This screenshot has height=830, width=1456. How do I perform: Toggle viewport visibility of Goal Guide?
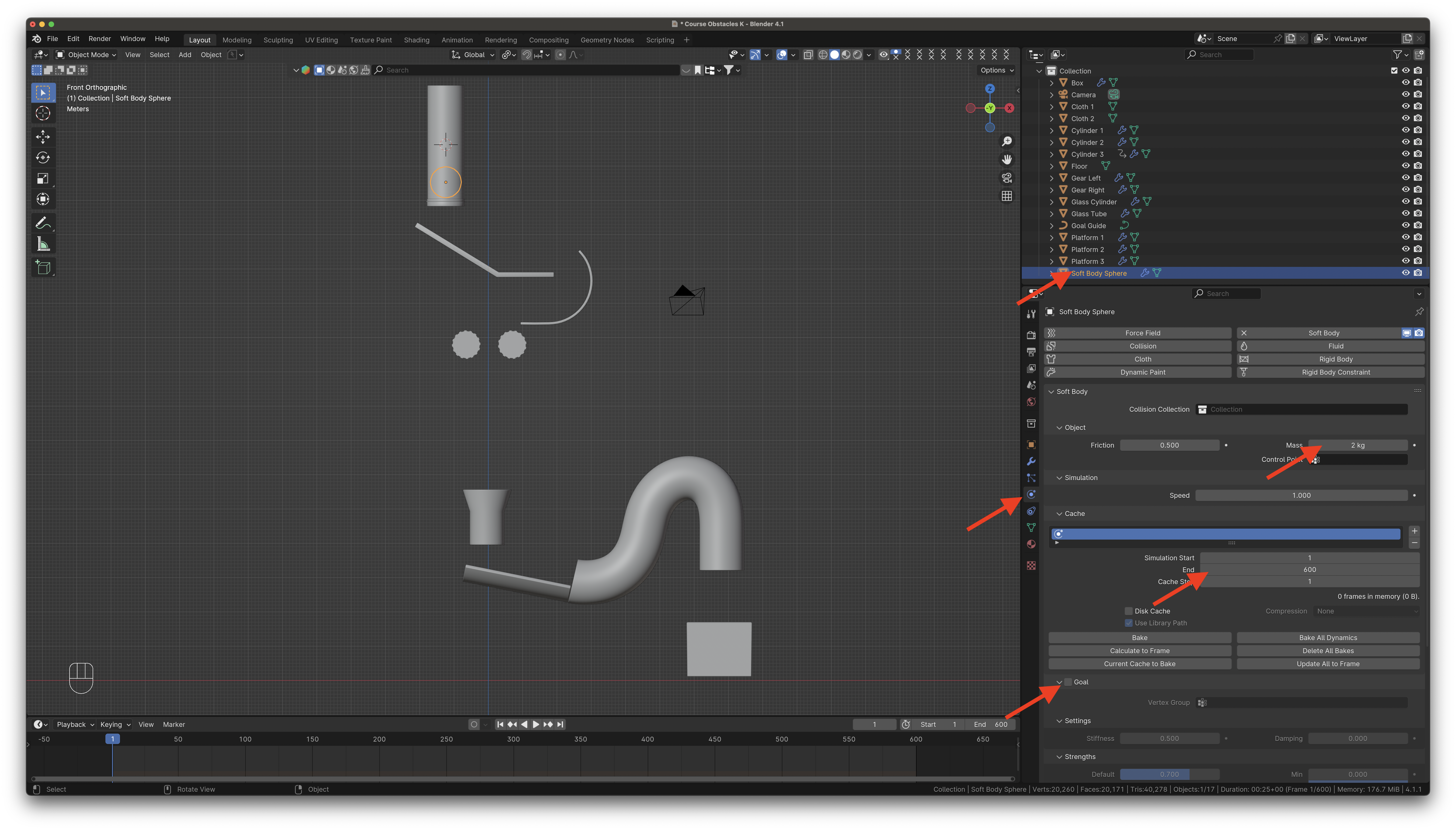(x=1406, y=225)
